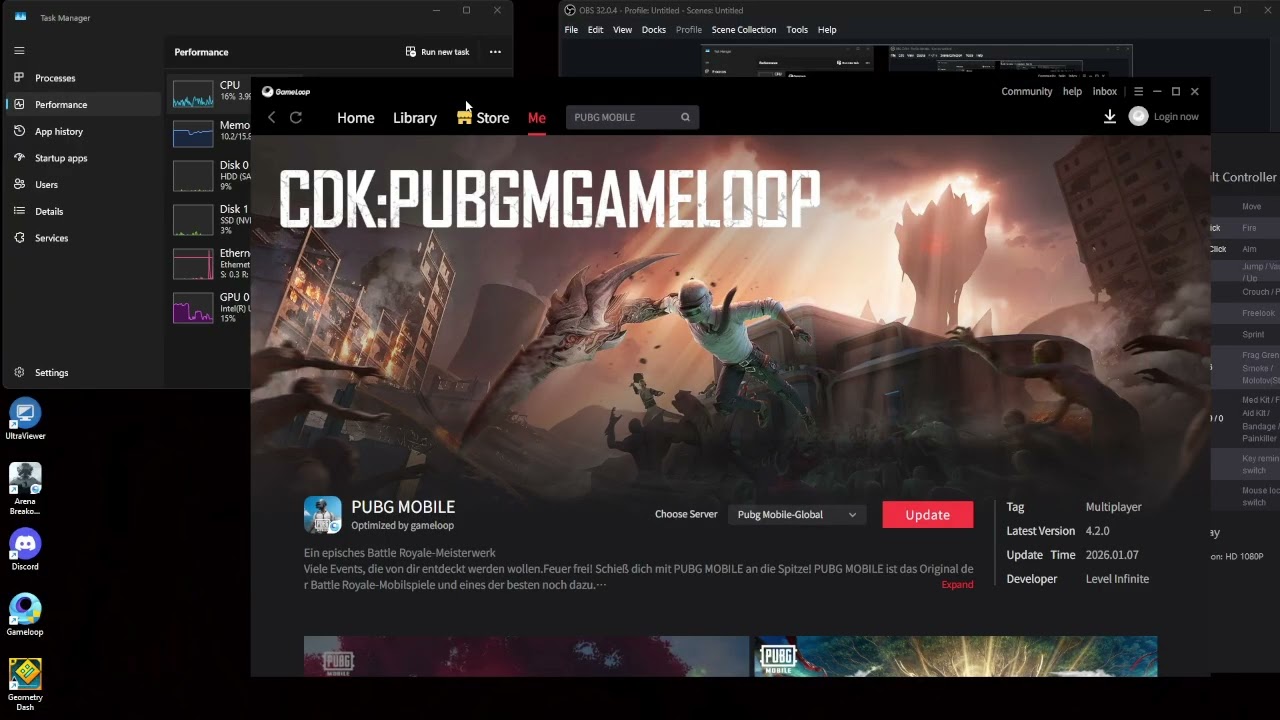Open Gameloop Library tab
Screen dimensions: 1280x720
coord(415,118)
